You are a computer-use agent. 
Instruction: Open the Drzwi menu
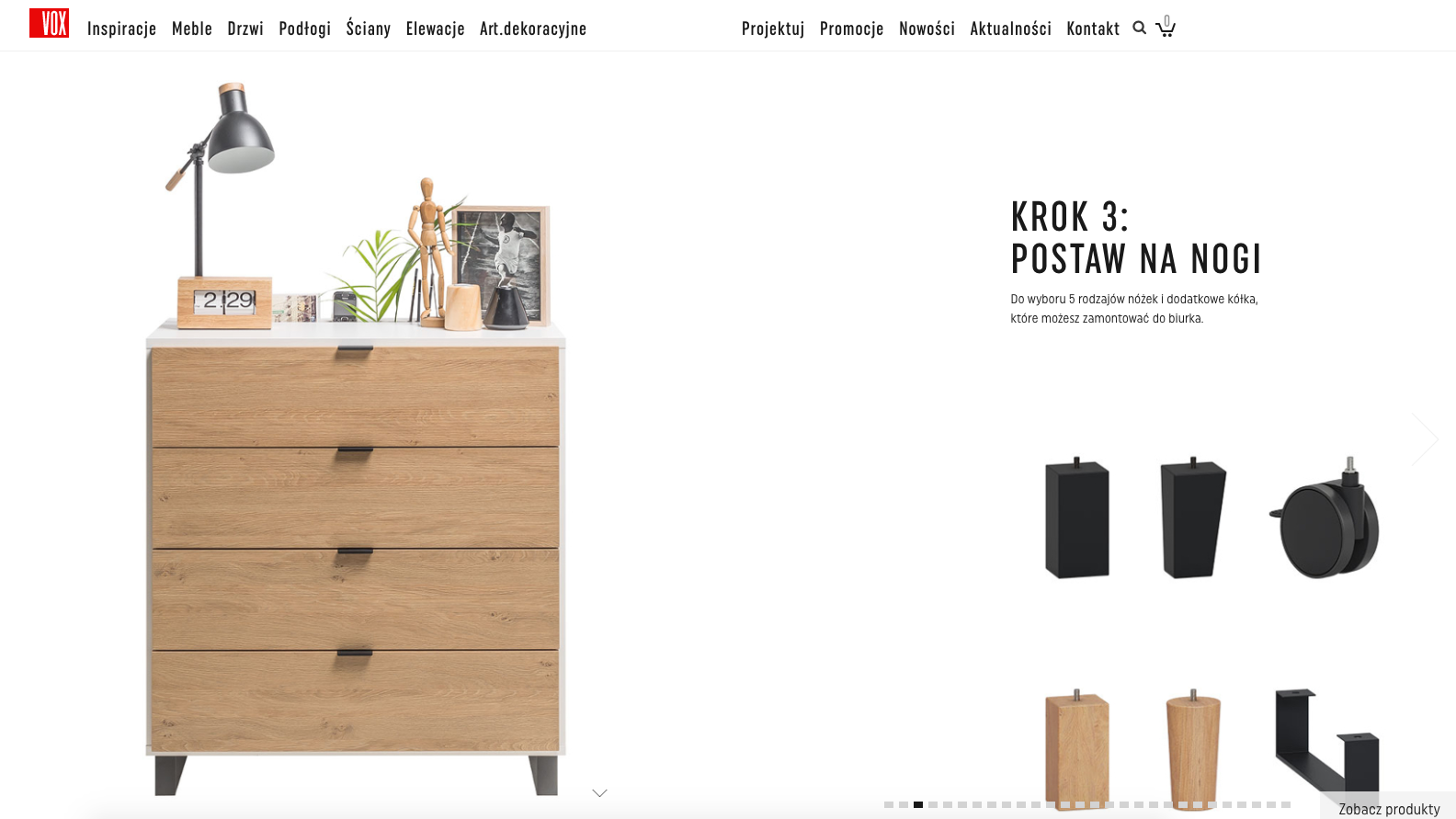point(245,28)
